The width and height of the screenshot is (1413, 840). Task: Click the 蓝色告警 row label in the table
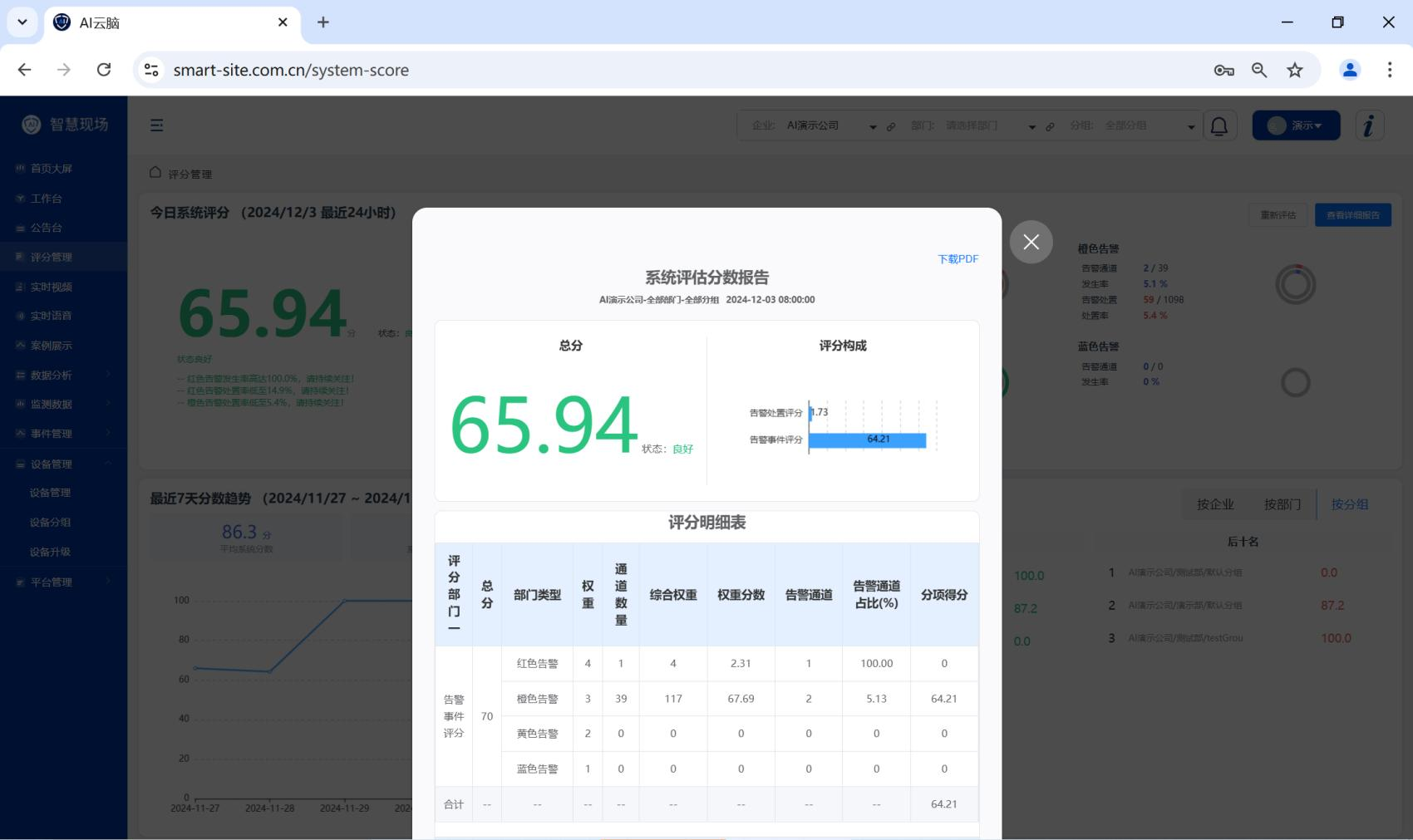[537, 769]
